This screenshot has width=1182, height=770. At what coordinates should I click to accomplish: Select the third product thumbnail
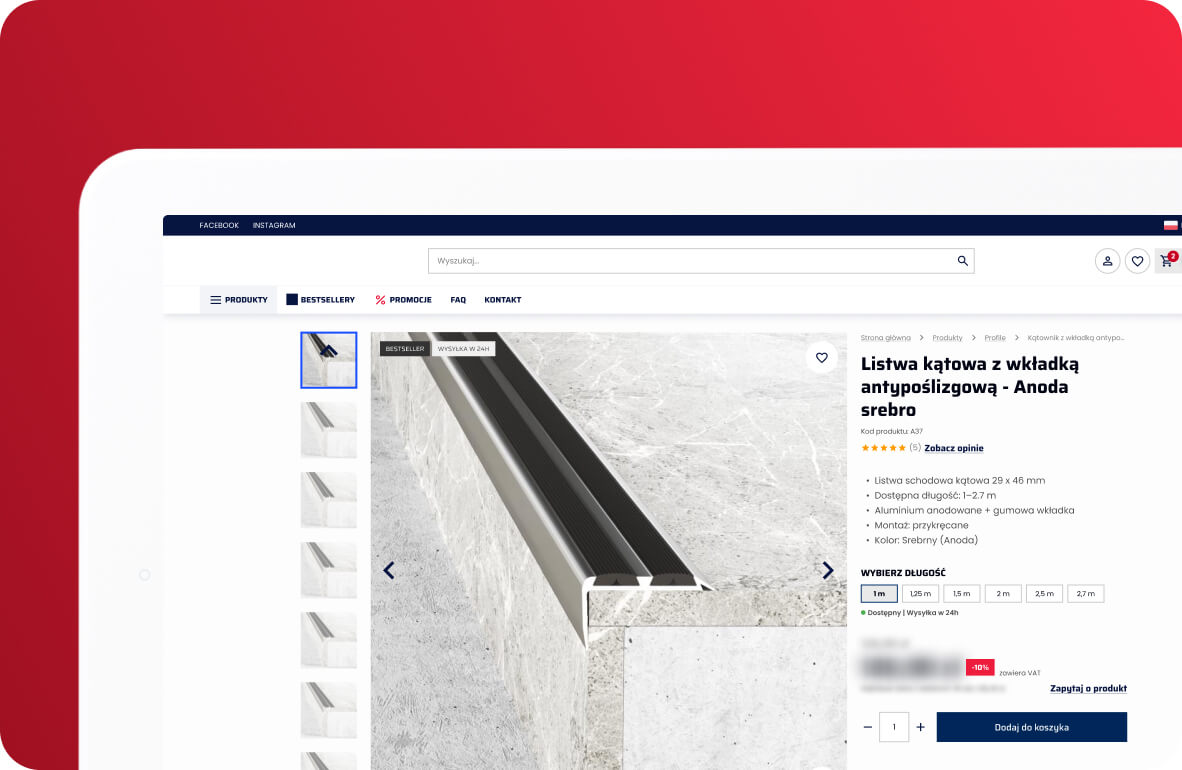pyautogui.click(x=329, y=500)
